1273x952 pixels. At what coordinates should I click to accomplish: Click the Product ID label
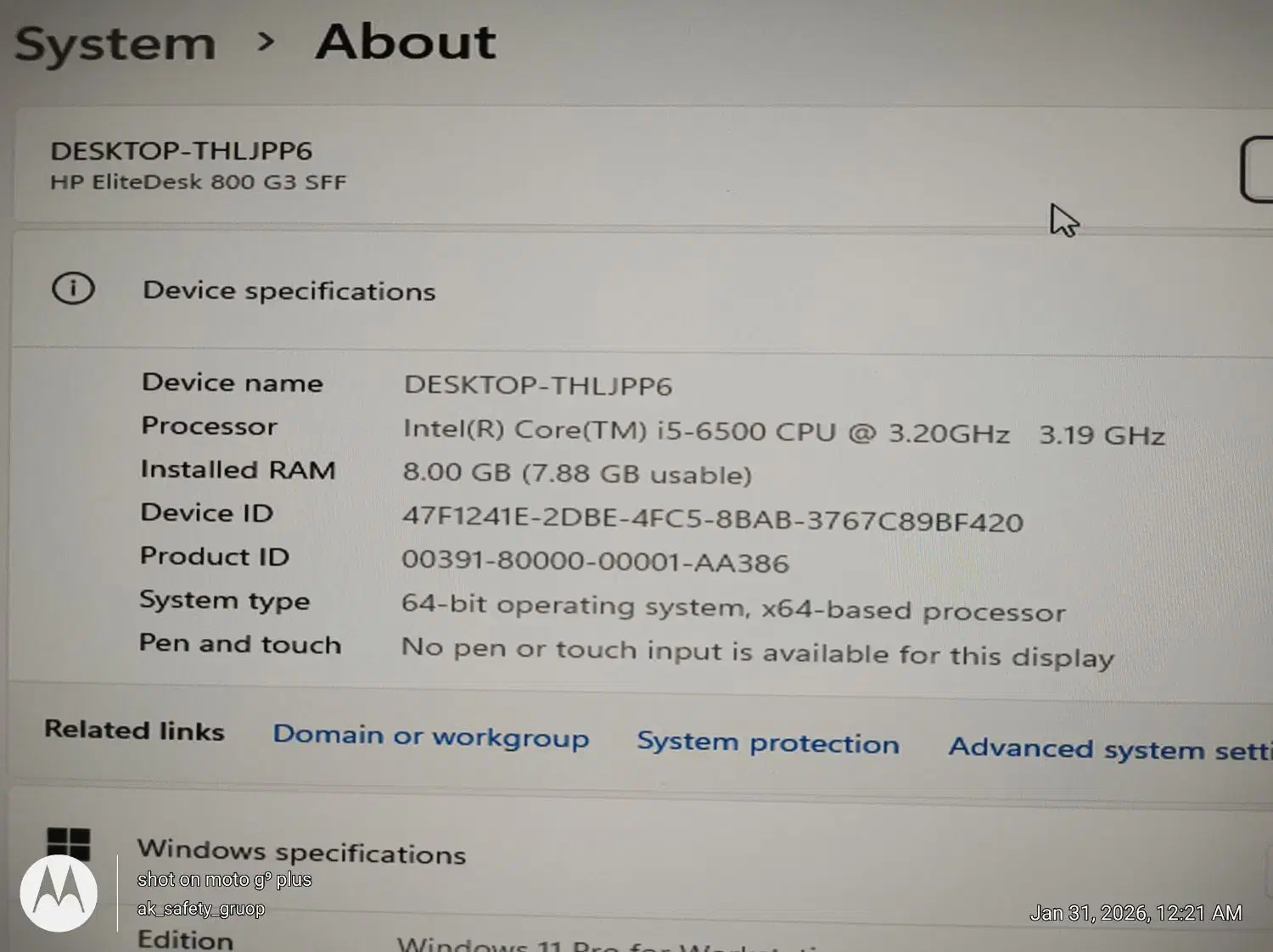pyautogui.click(x=215, y=556)
